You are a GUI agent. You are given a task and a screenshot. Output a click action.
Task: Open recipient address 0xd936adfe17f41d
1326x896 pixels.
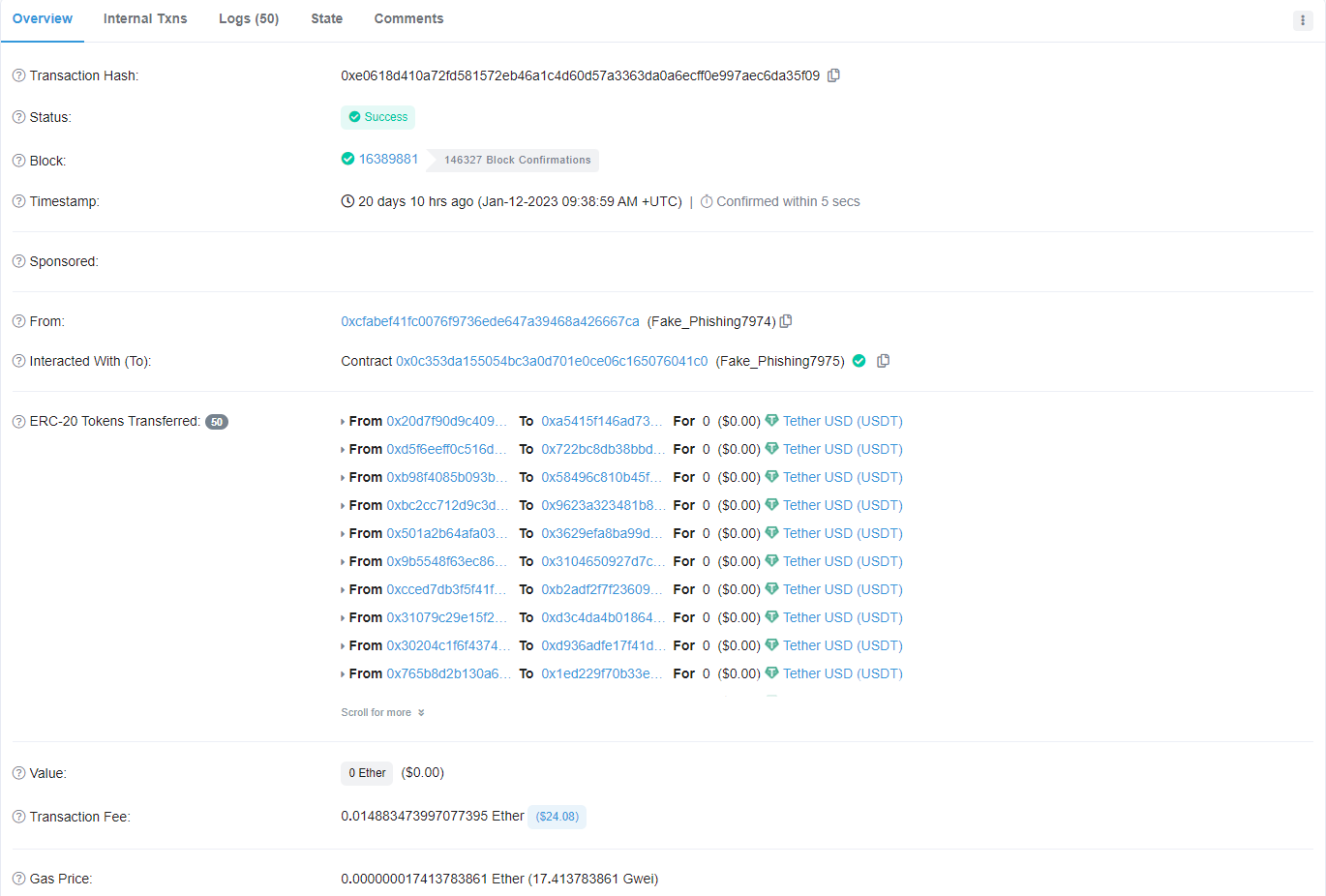pos(603,645)
